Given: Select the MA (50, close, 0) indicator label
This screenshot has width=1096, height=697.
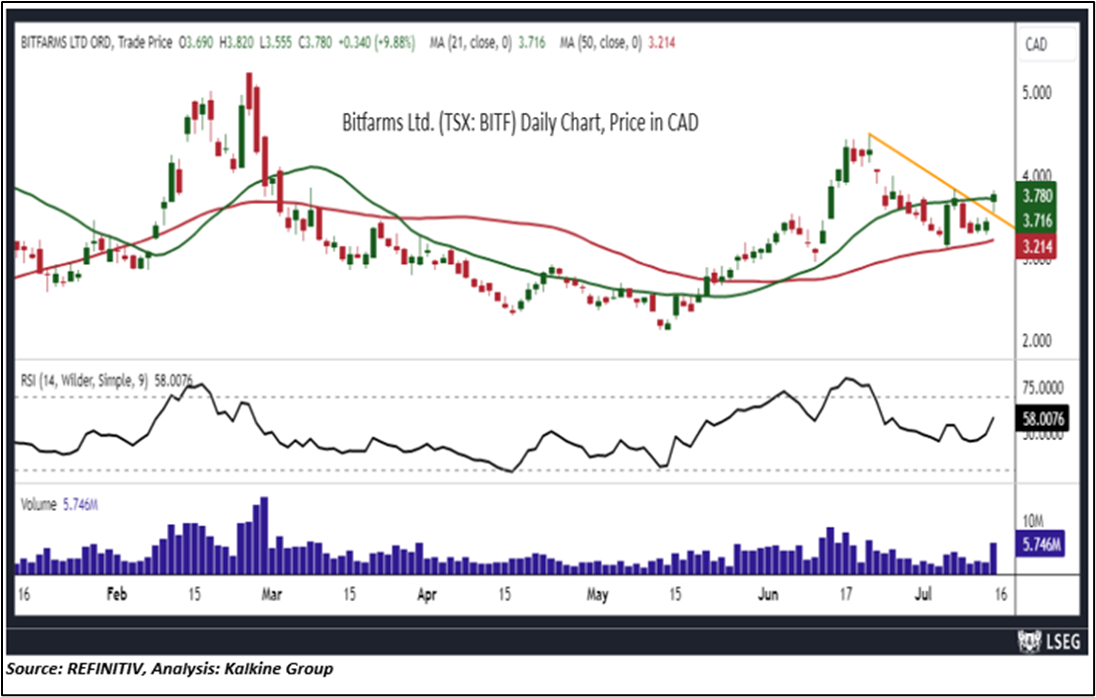Looking at the screenshot, I should [600, 43].
